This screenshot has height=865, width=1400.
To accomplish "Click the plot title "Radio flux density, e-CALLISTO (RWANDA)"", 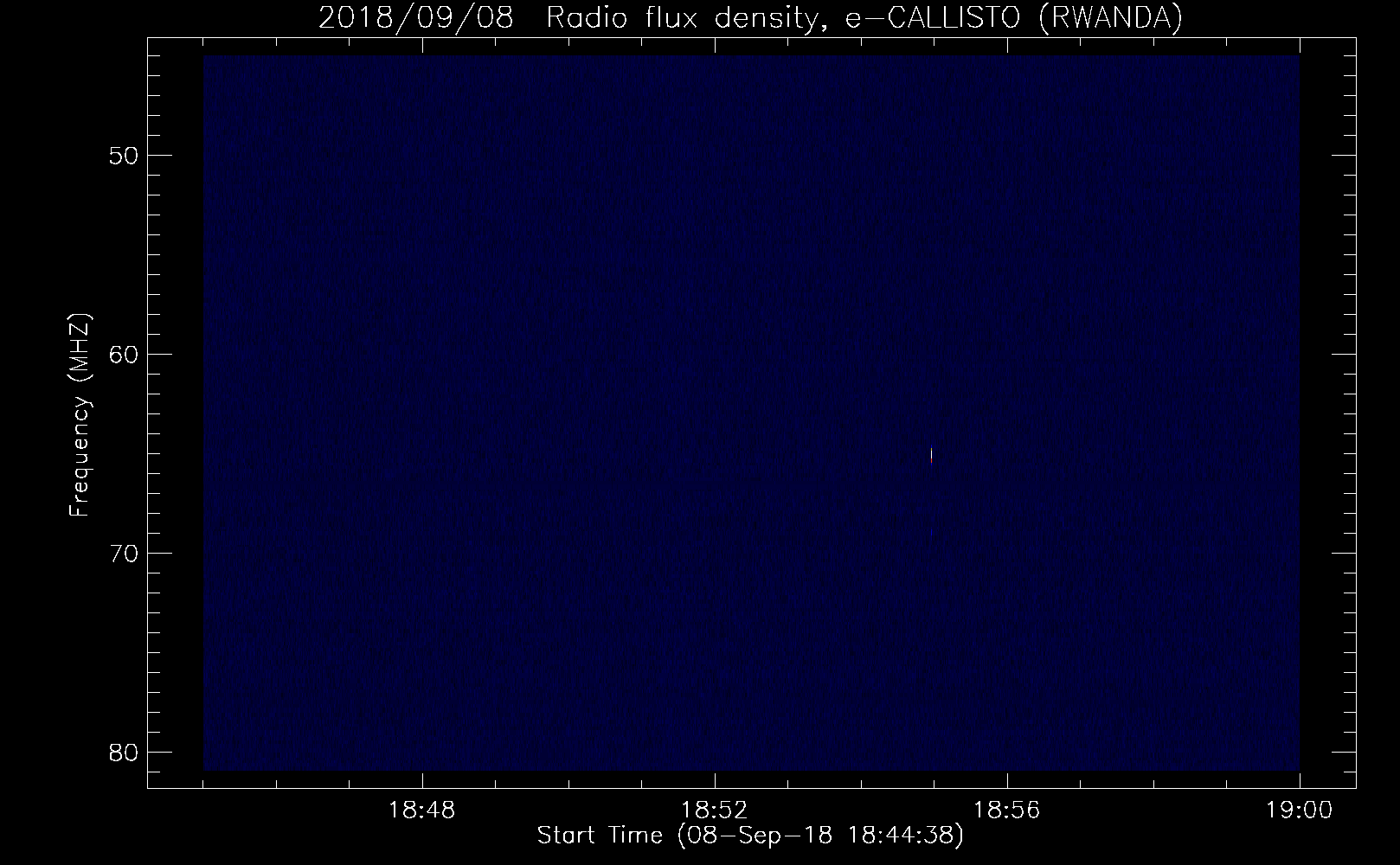I will 864,17.
